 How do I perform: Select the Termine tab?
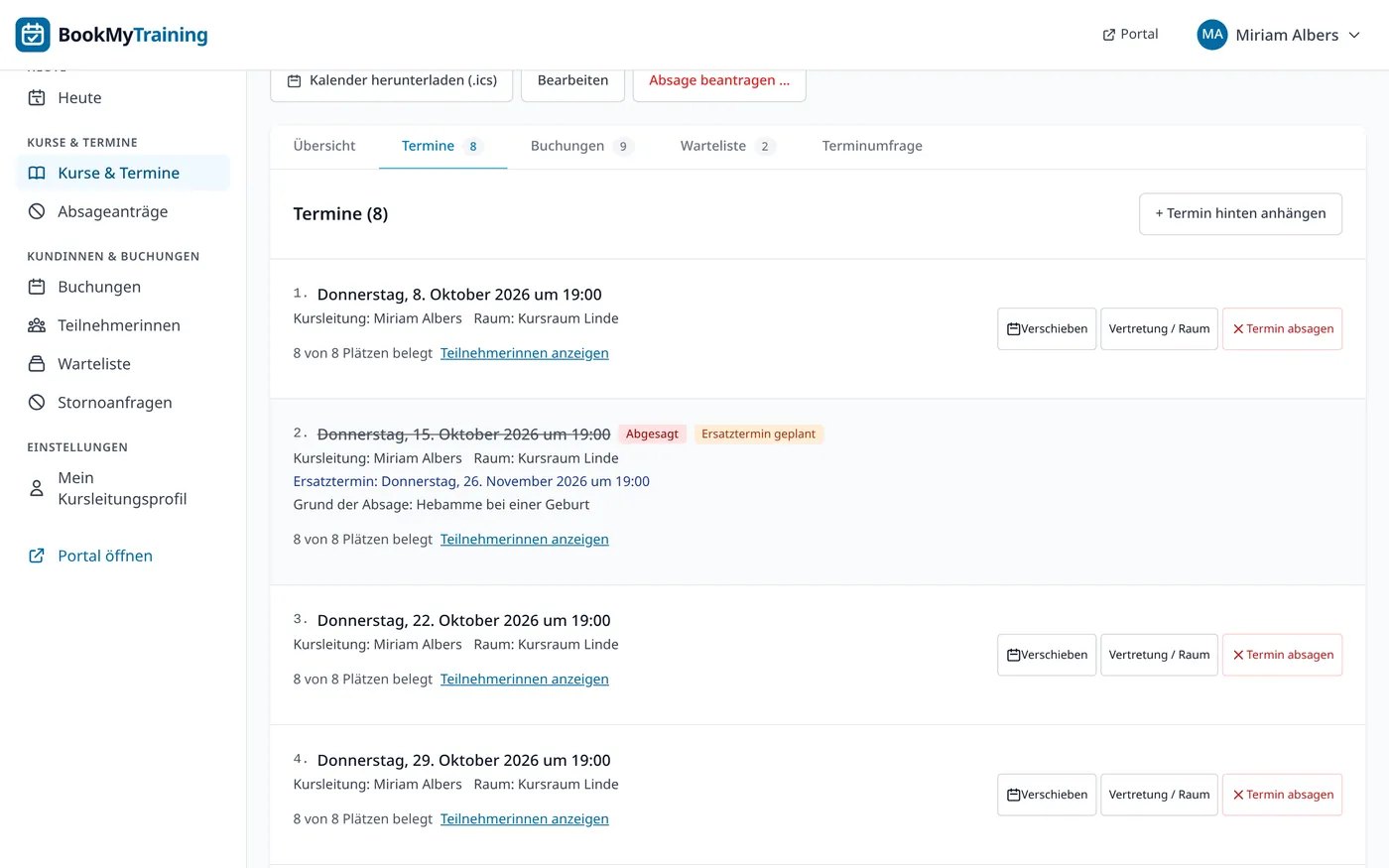(442, 146)
